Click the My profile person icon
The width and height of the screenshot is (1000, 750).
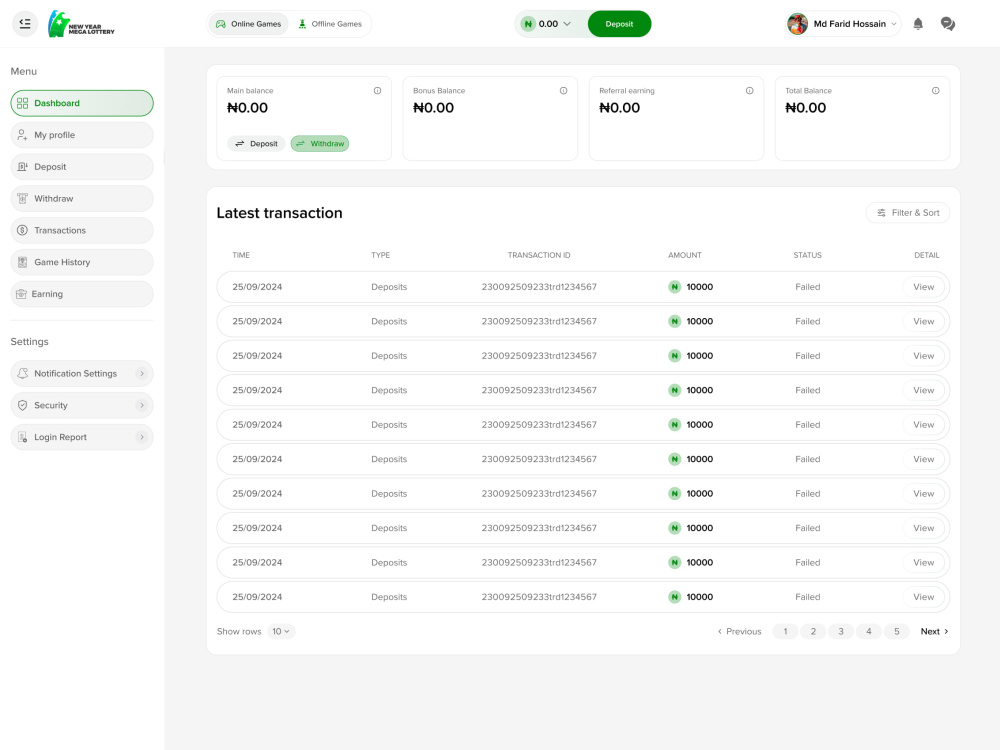click(x=22, y=135)
